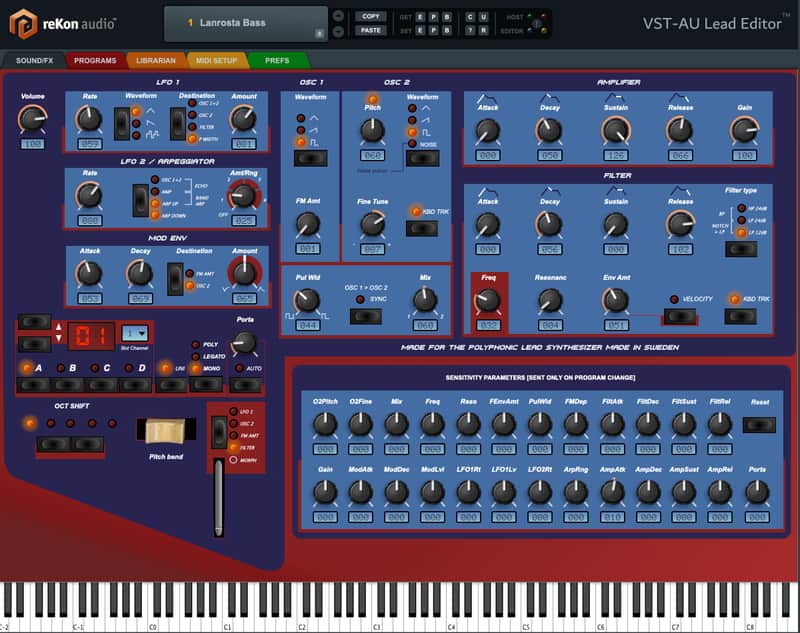800x633 pixels.
Task: Open the LIBRARIAN tab
Action: (x=156, y=60)
